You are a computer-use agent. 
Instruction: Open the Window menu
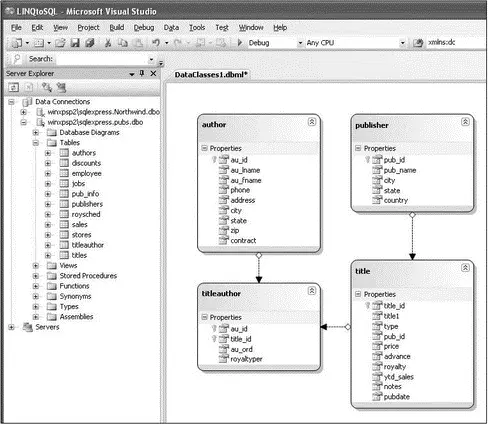tap(251, 28)
